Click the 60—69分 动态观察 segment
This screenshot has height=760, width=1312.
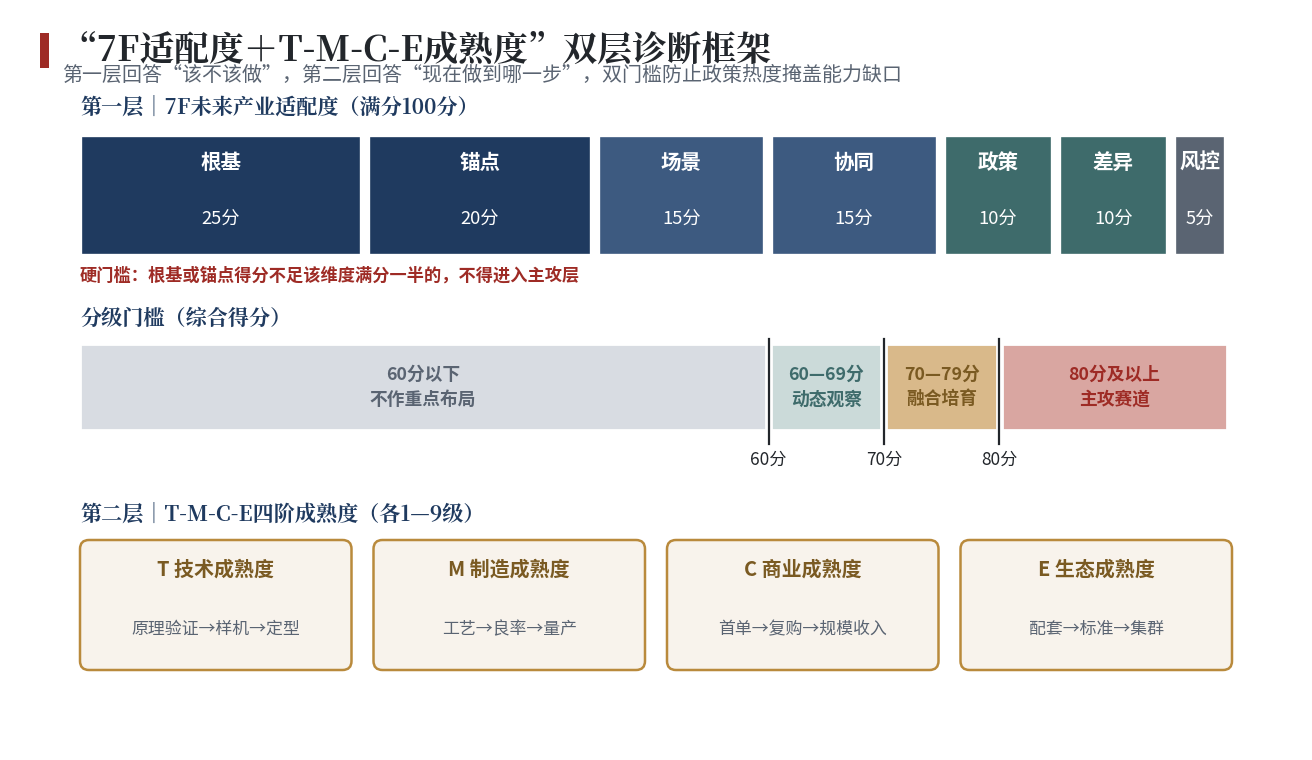click(x=826, y=387)
